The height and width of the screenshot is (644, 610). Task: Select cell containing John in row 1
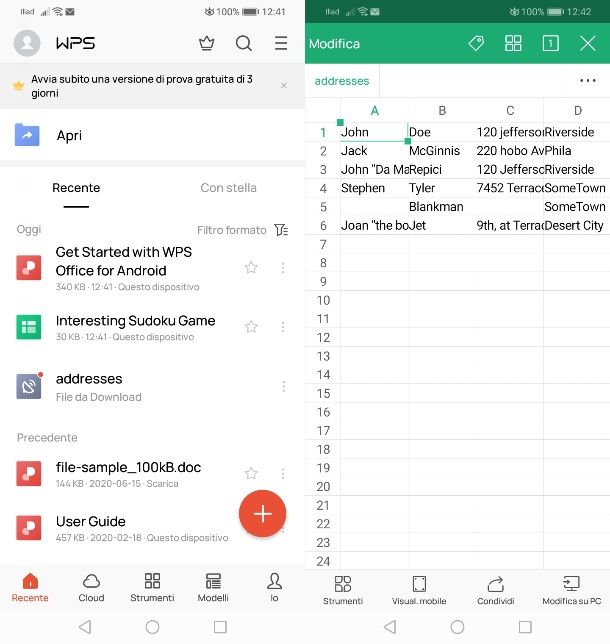[x=374, y=132]
